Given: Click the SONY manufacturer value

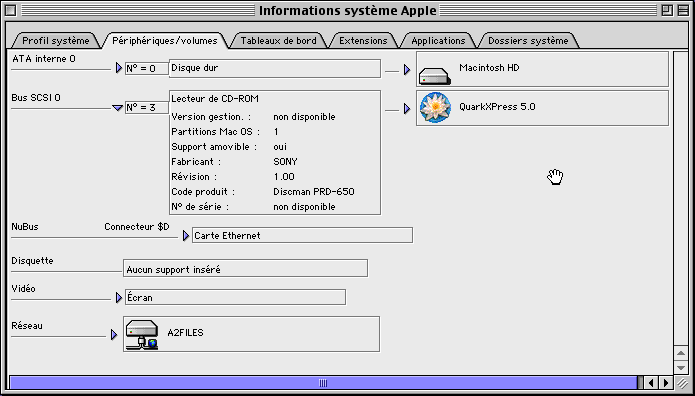Looking at the screenshot, I should point(285,162).
